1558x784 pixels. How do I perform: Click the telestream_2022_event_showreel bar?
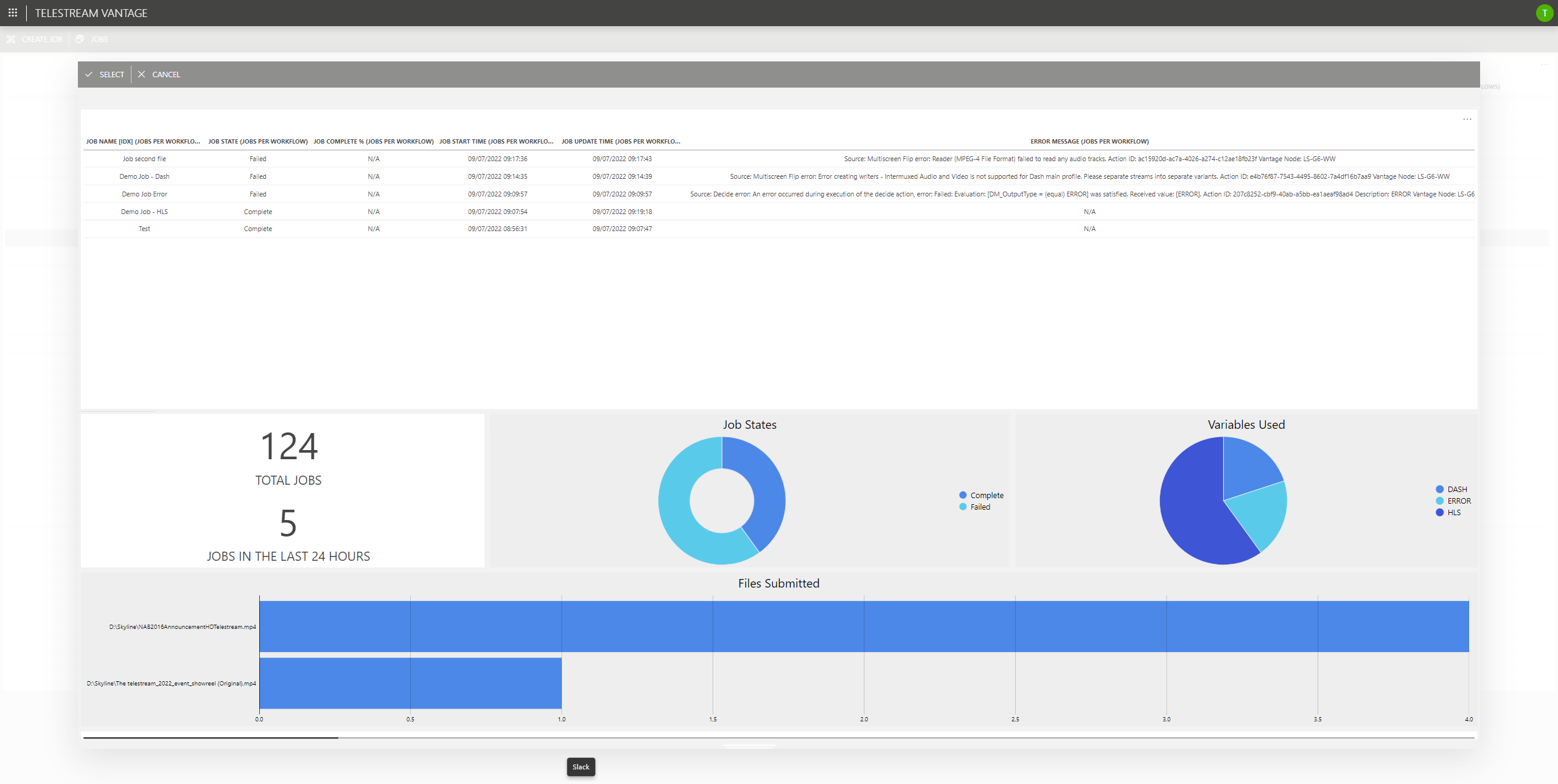tap(411, 684)
